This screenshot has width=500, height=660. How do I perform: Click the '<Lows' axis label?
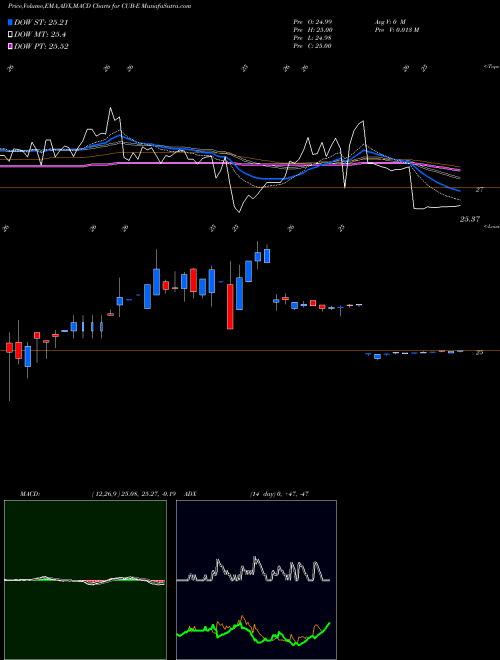click(491, 226)
